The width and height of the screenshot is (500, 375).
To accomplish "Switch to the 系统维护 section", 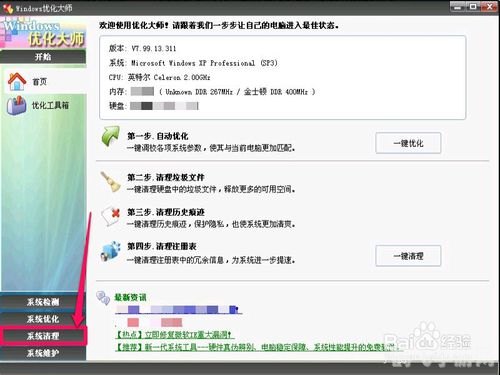I will (x=43, y=353).
